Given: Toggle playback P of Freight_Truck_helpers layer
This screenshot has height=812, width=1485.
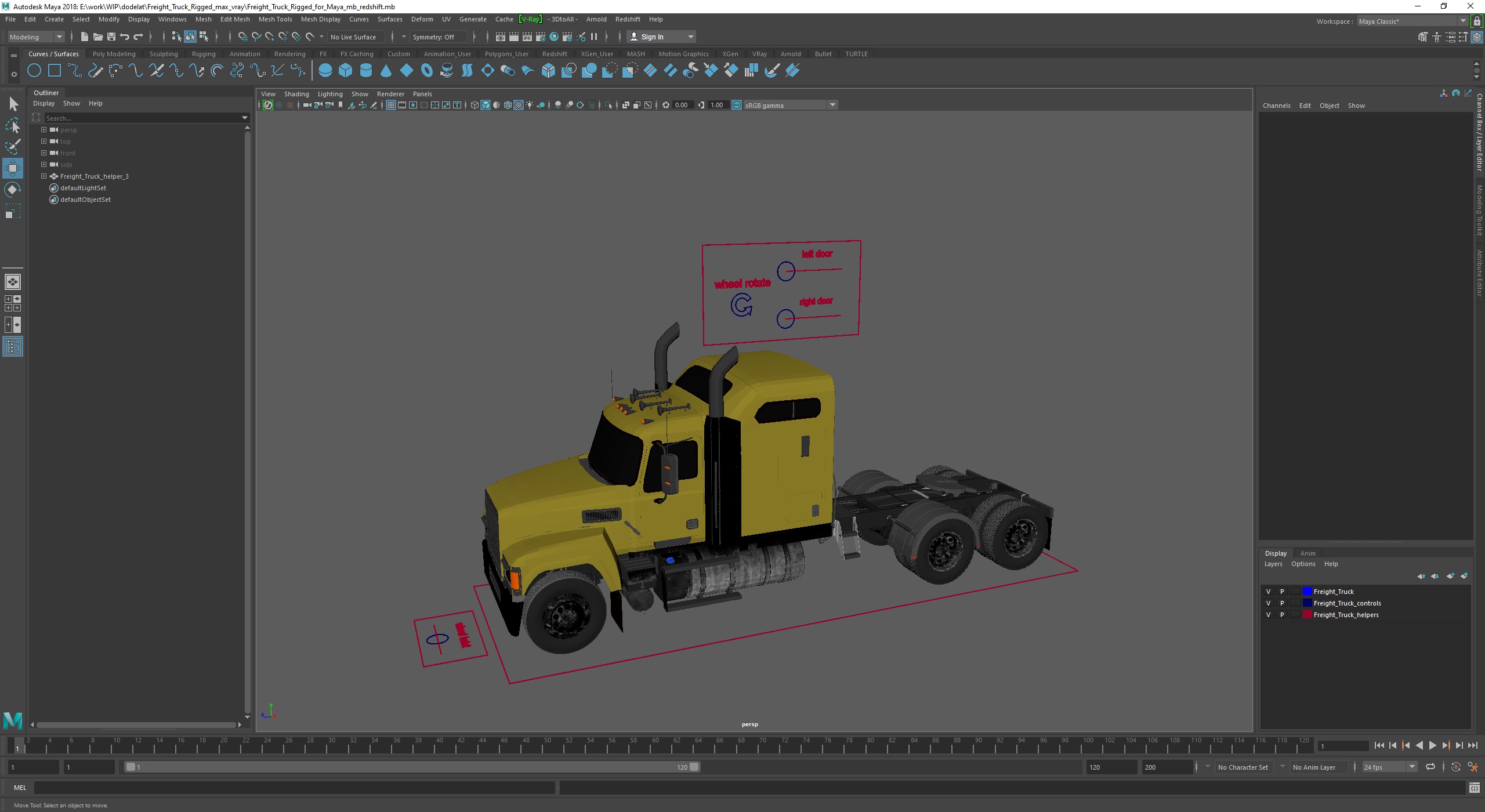Looking at the screenshot, I should [1282, 615].
